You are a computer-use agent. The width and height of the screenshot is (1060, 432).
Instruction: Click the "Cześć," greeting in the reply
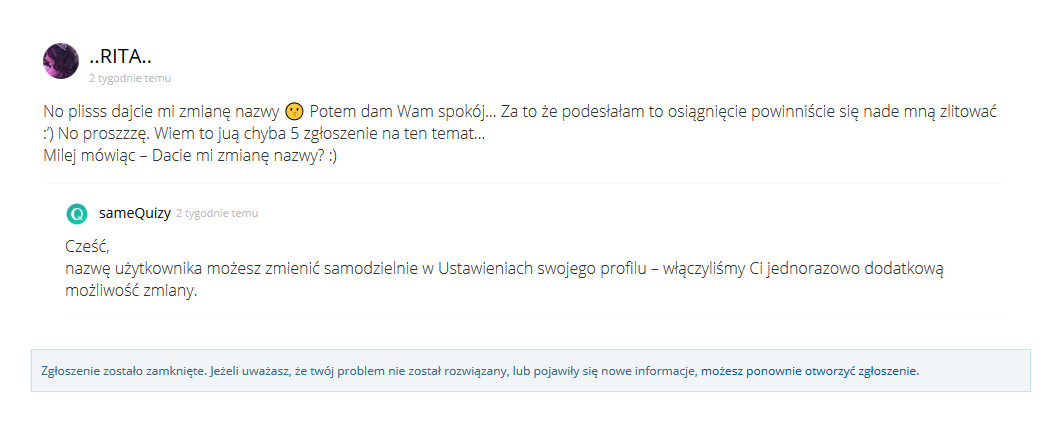(x=85, y=247)
